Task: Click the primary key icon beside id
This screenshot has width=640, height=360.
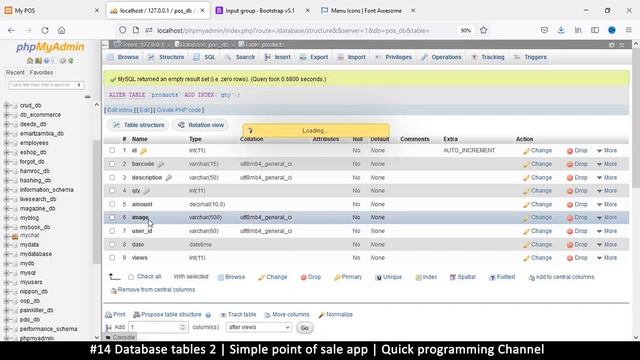Action: tap(143, 151)
